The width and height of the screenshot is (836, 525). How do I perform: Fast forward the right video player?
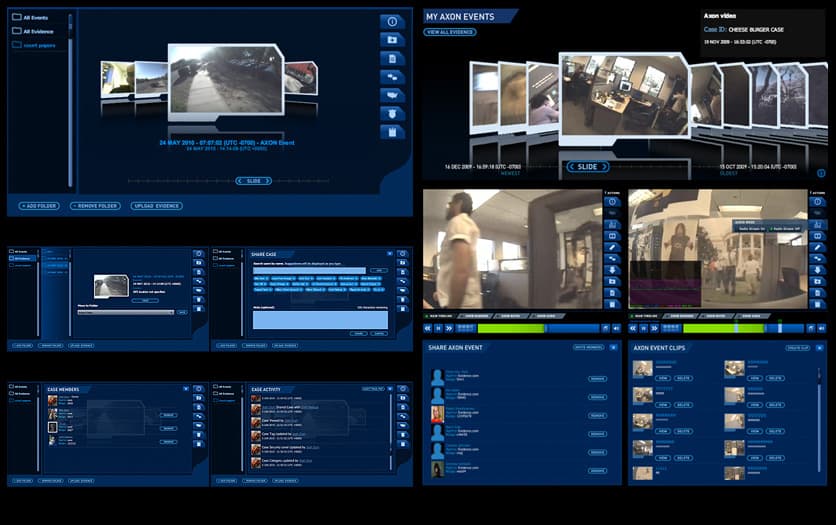point(654,328)
